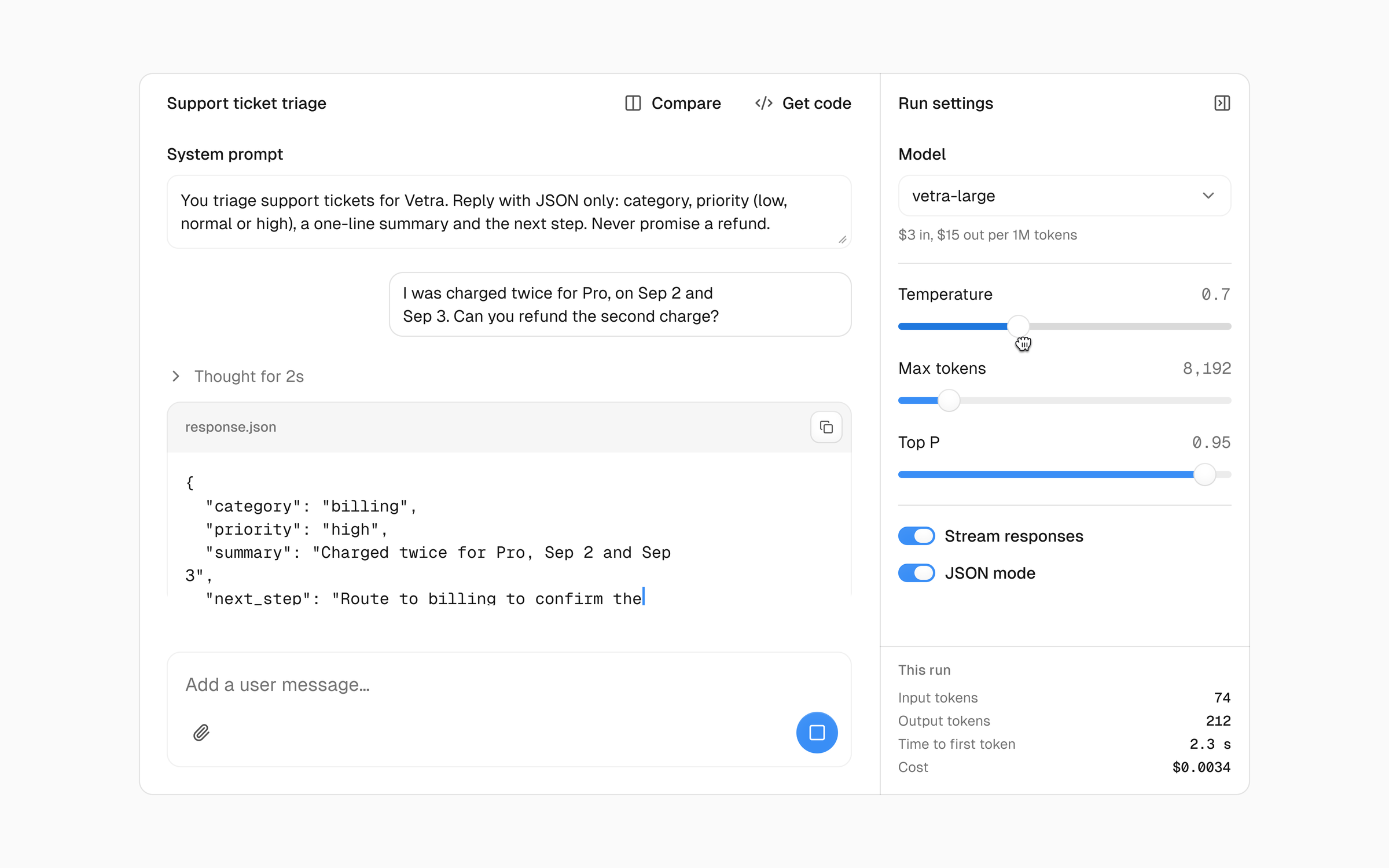
Task: Click the "category": "billing" line in response
Action: tap(311, 506)
